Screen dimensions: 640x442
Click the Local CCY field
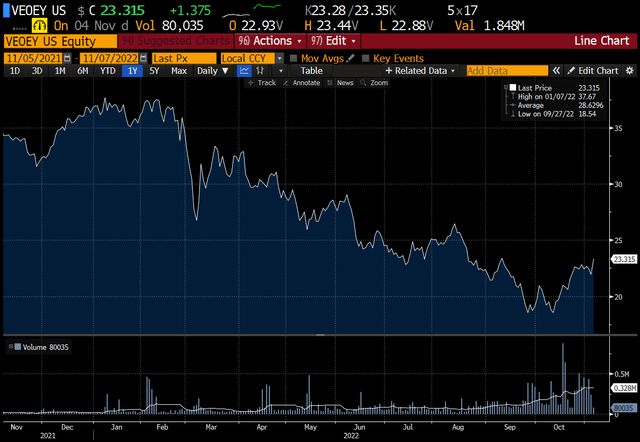(x=248, y=58)
